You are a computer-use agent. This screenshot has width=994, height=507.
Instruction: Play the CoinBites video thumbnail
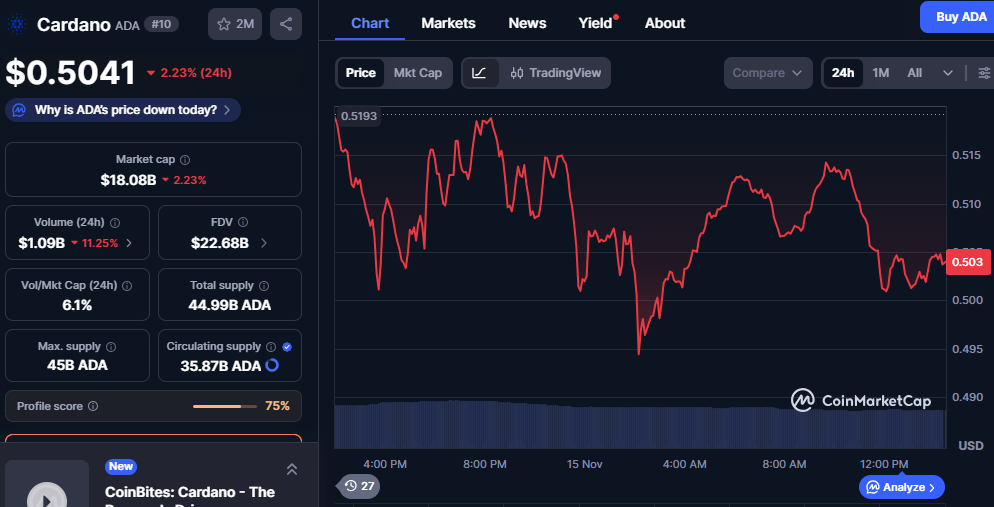46,492
